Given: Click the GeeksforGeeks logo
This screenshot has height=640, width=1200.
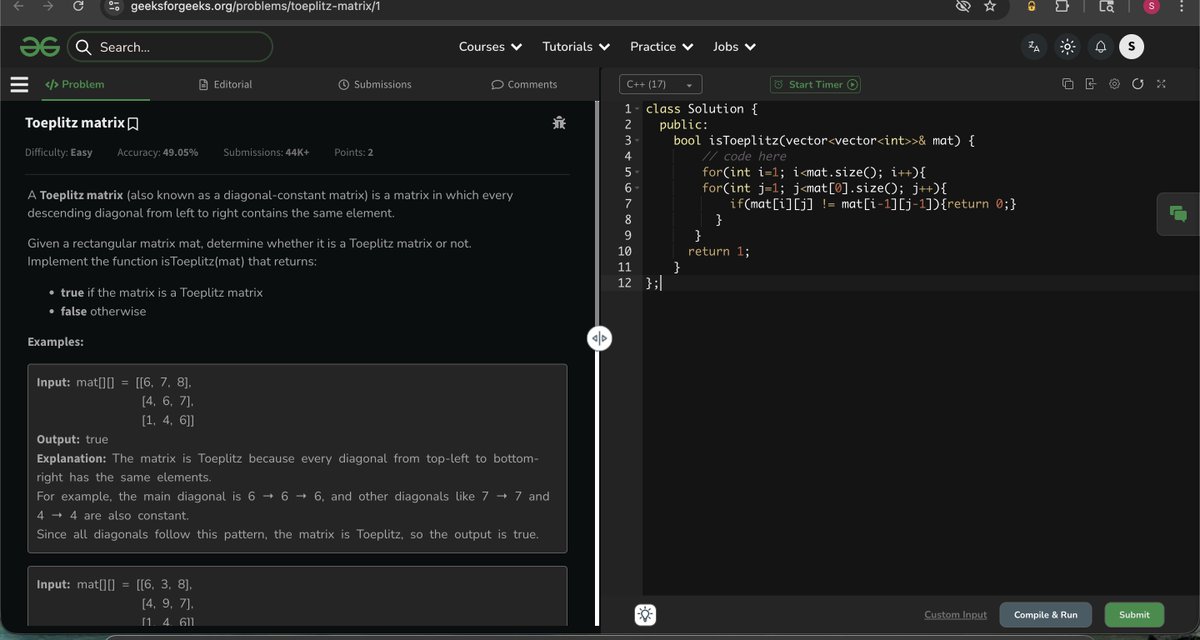Looking at the screenshot, I should (39, 46).
